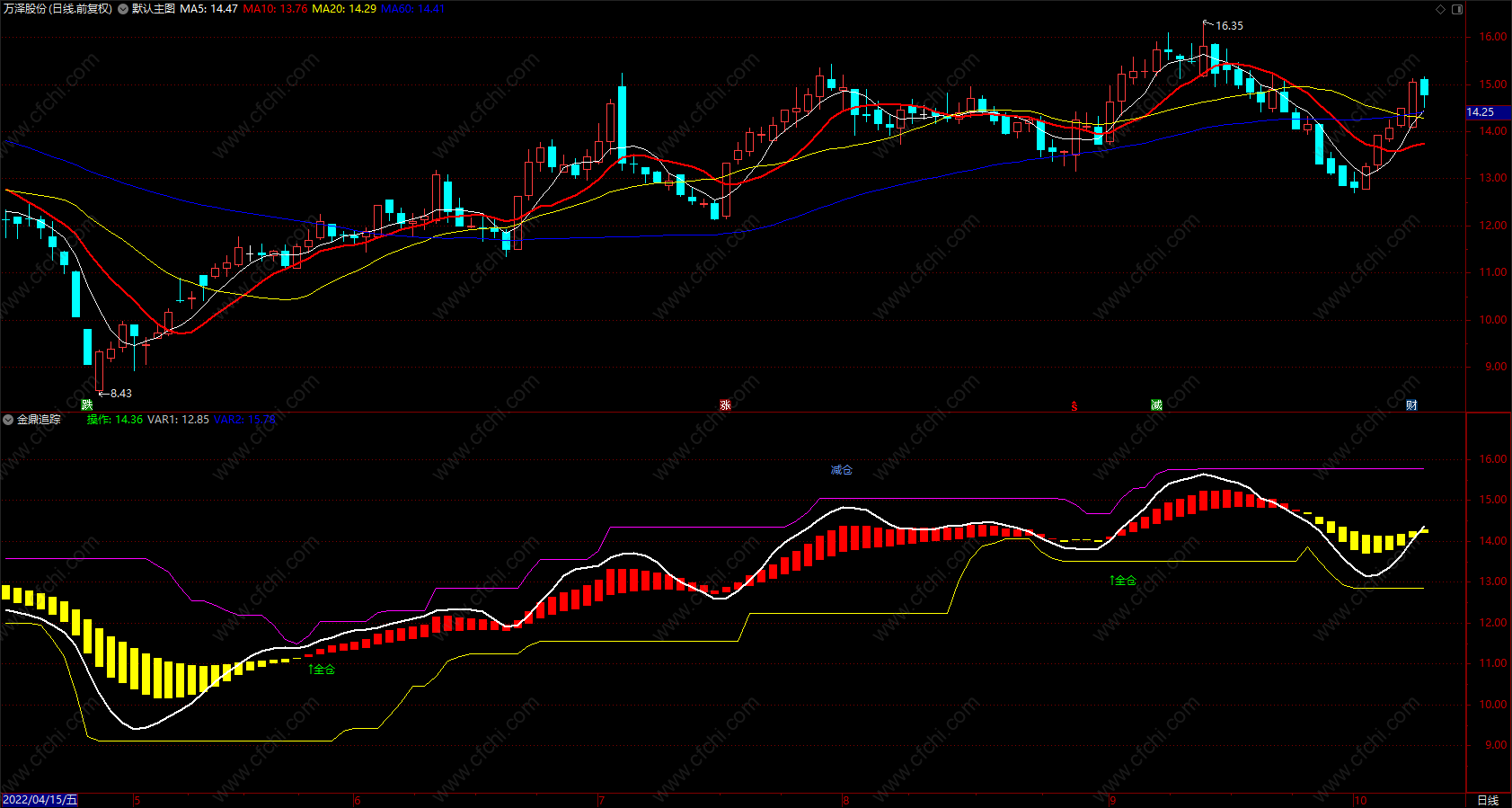Click the 操作: 14.36 value

pyautogui.click(x=114, y=420)
